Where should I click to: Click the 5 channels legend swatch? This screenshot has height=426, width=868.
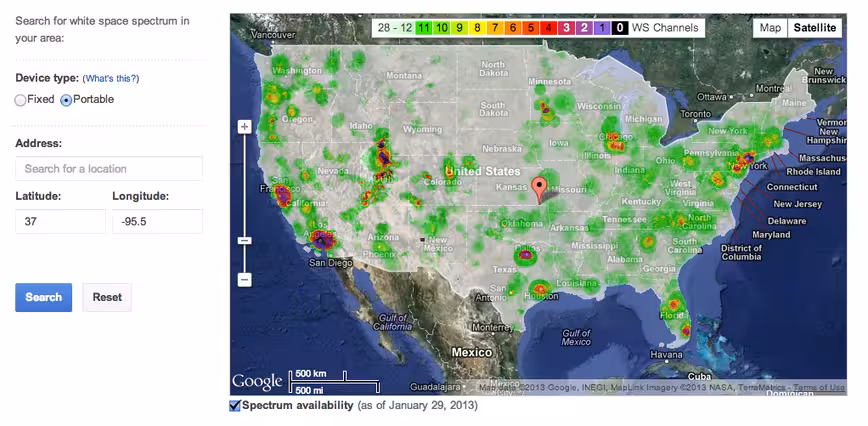[530, 28]
